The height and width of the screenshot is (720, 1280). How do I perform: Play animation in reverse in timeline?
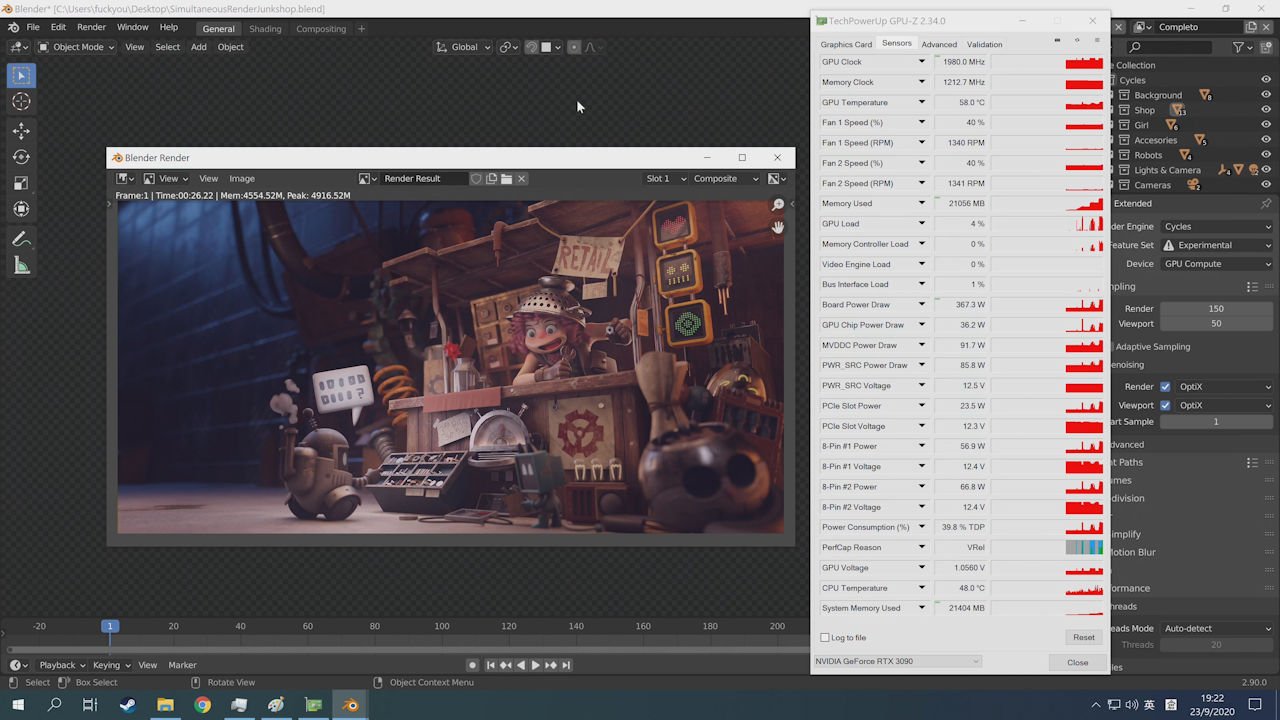(521, 665)
